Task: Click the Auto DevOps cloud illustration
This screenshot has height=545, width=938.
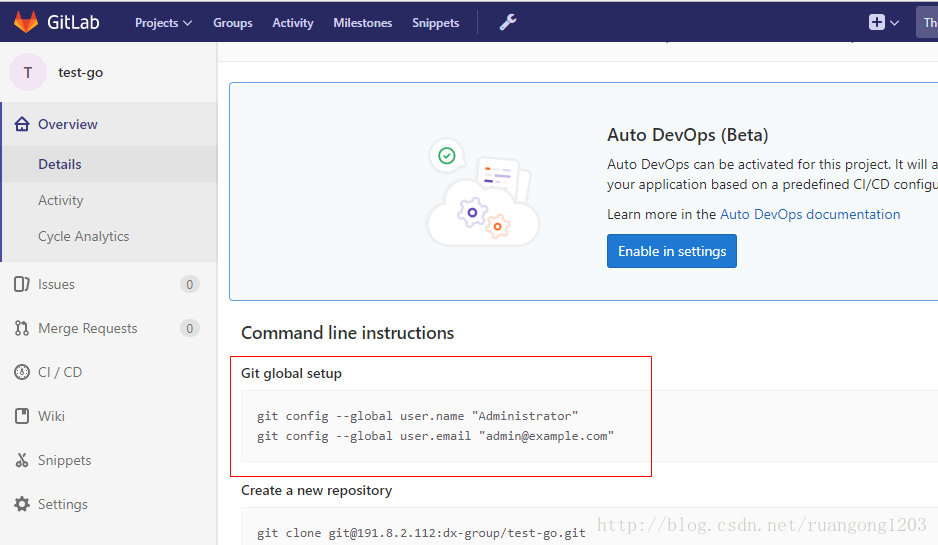Action: pyautogui.click(x=482, y=193)
